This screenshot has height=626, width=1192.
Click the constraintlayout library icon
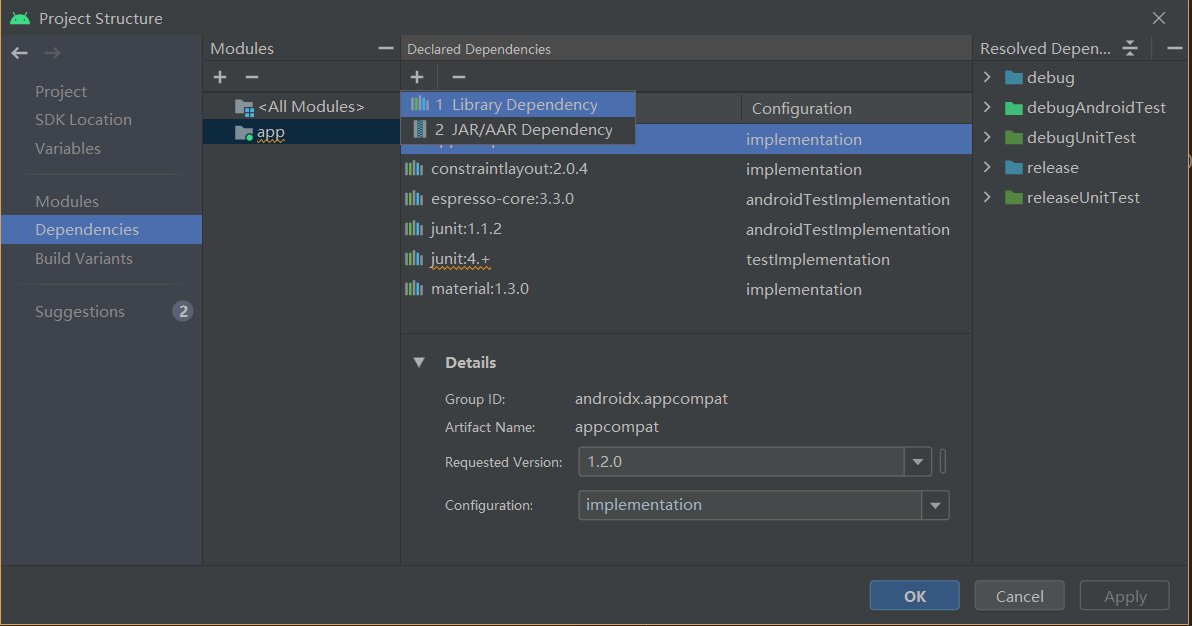(414, 169)
